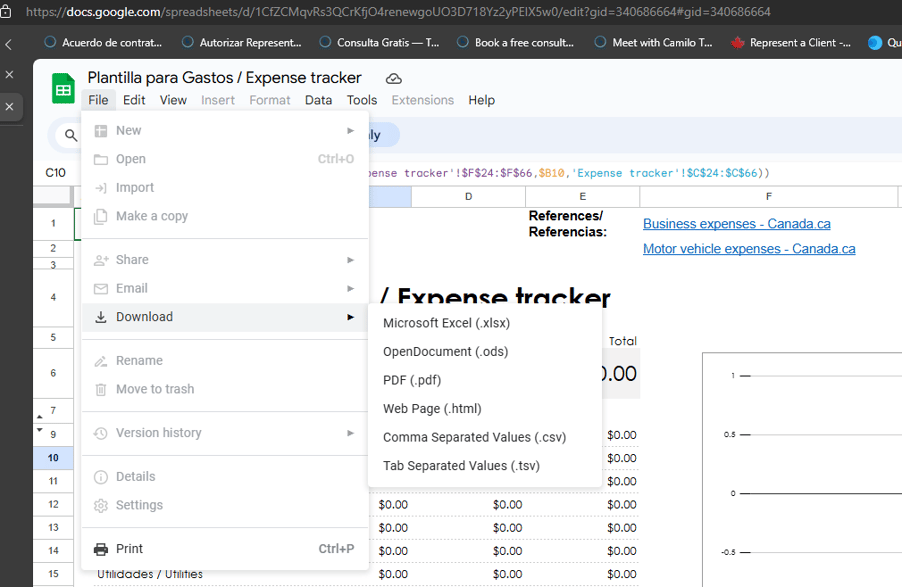The width and height of the screenshot is (902, 587).
Task: Close the second sidebar tab X
Action: point(9,106)
